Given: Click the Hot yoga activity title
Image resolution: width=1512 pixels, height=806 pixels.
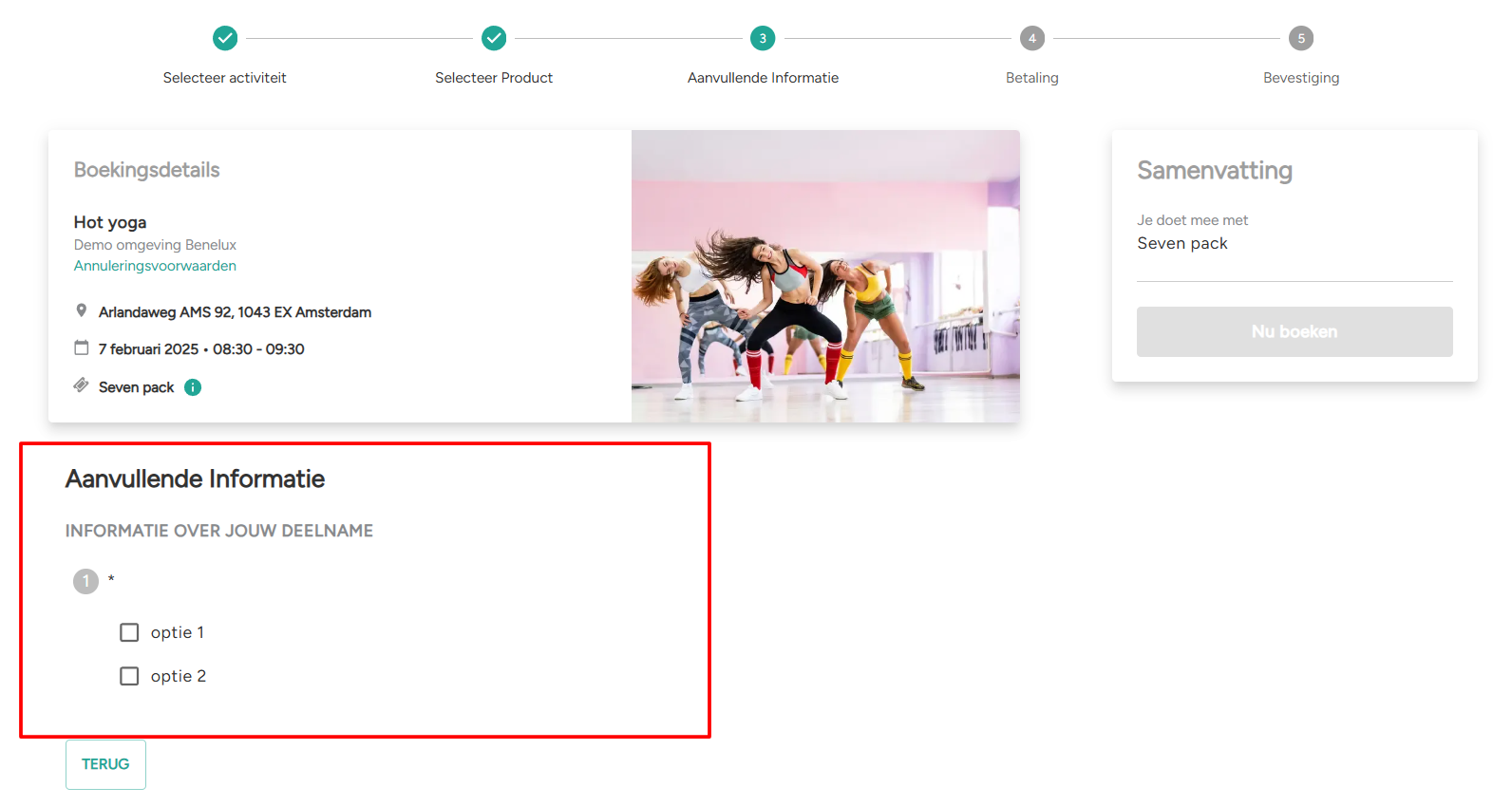Looking at the screenshot, I should (110, 222).
